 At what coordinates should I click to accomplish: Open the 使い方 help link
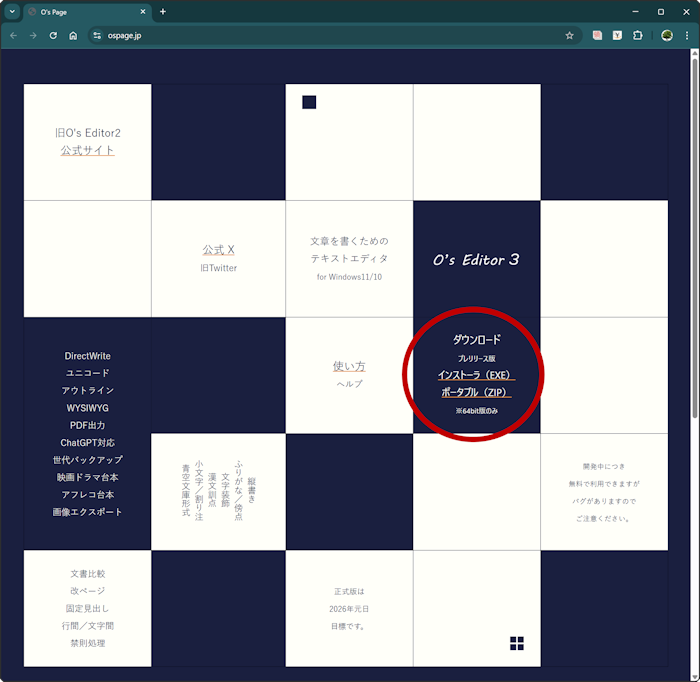coord(349,366)
